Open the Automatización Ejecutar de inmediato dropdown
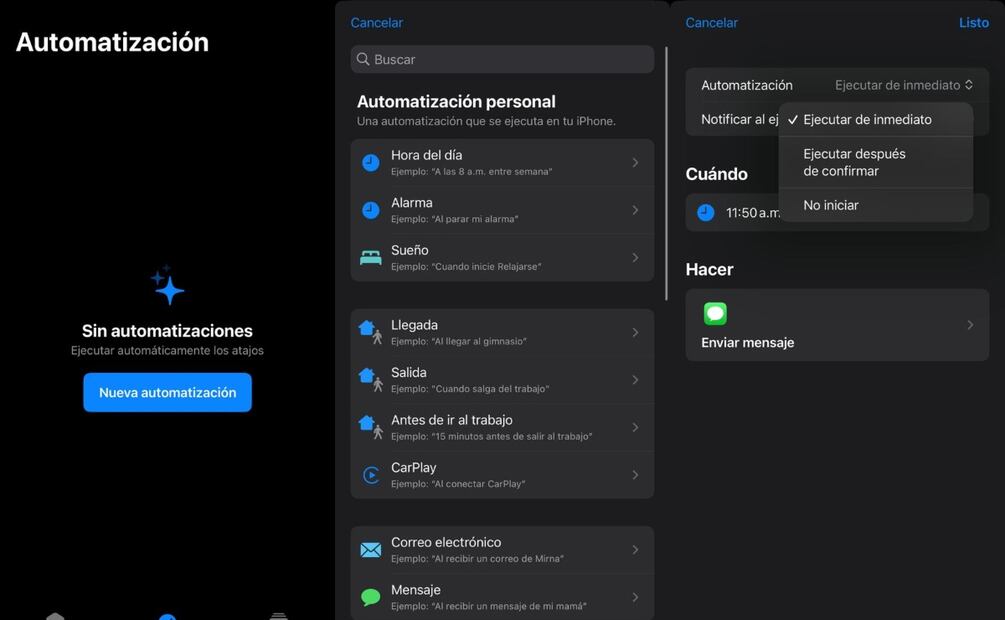 tap(903, 86)
